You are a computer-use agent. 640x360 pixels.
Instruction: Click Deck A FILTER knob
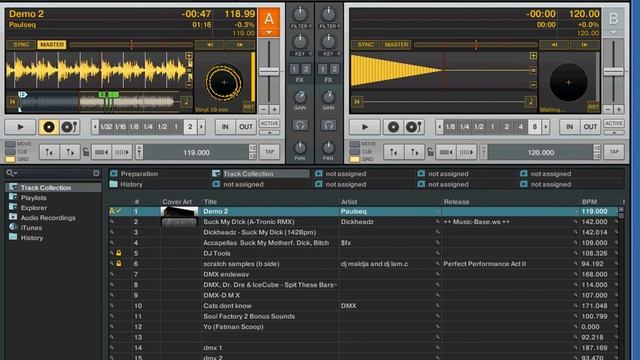click(300, 14)
